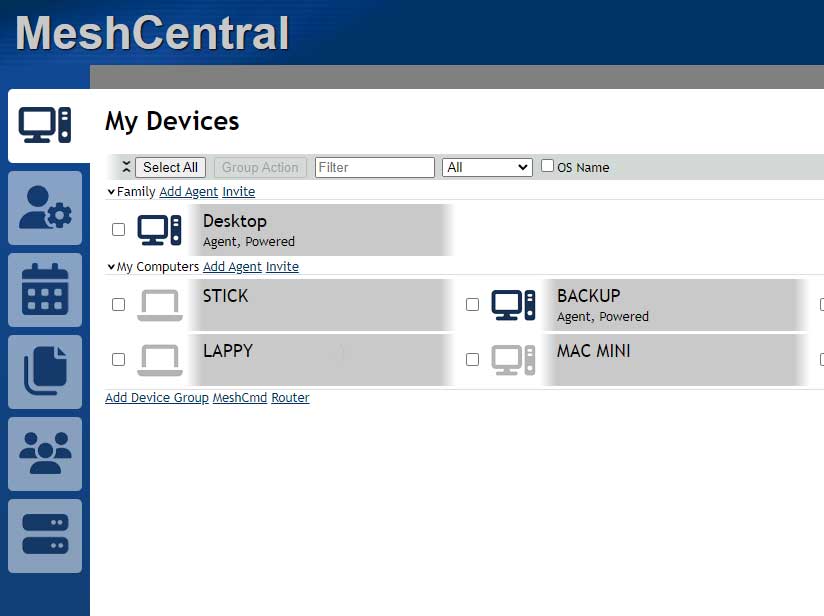
Task: Check the BACKUP device checkbox
Action: pos(472,305)
